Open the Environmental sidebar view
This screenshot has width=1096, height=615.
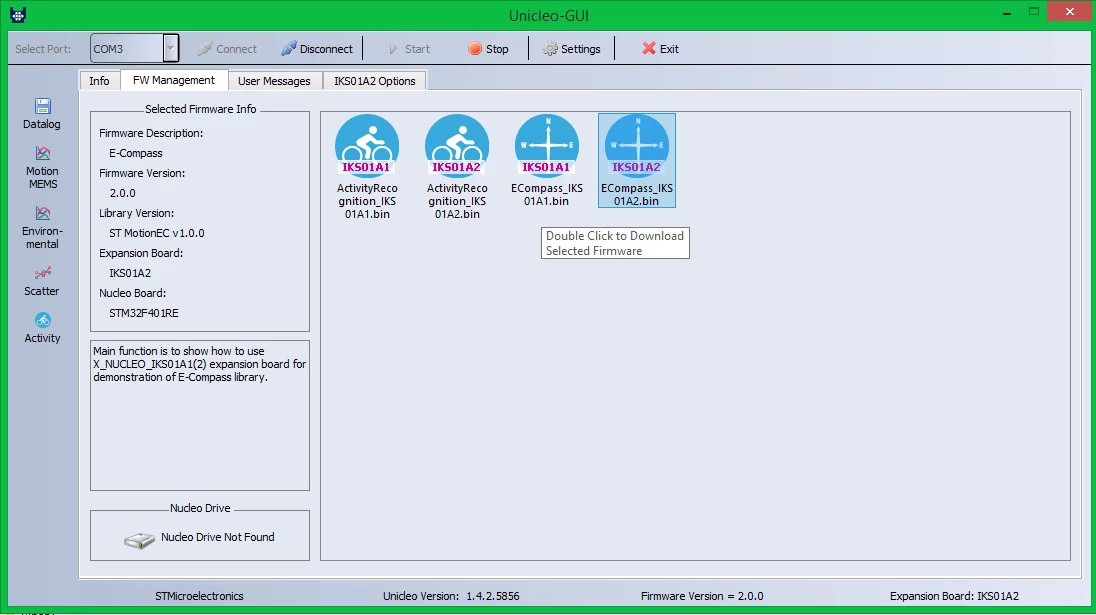click(43, 228)
